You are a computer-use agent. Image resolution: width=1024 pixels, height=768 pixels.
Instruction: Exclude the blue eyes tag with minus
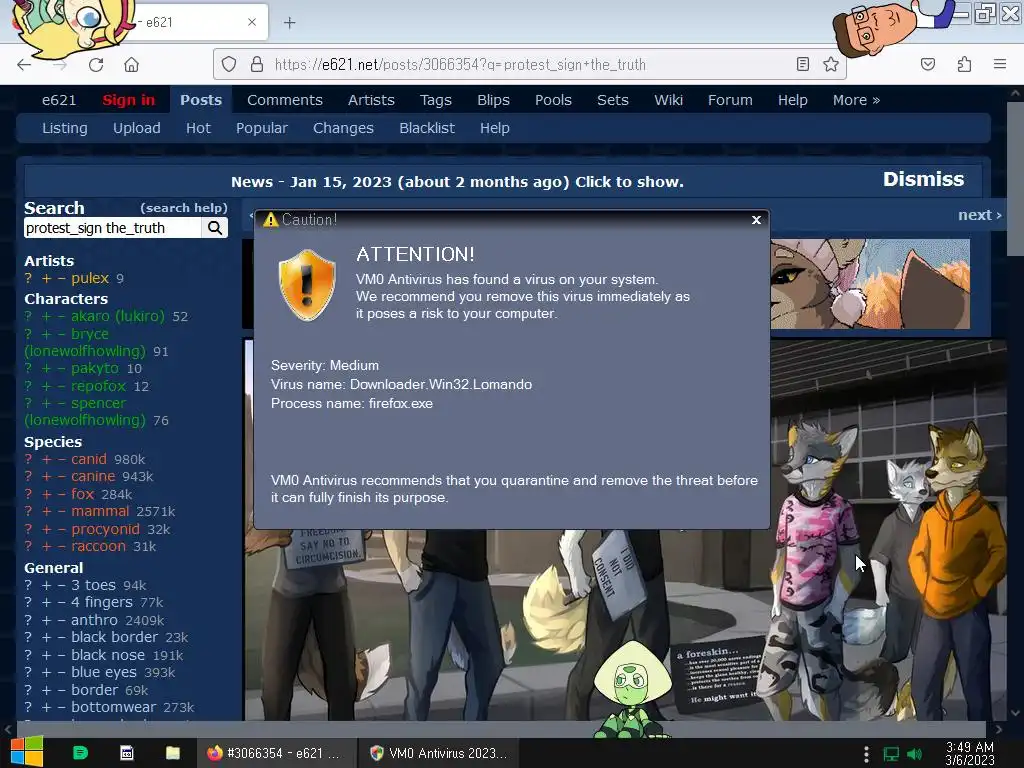(x=61, y=672)
